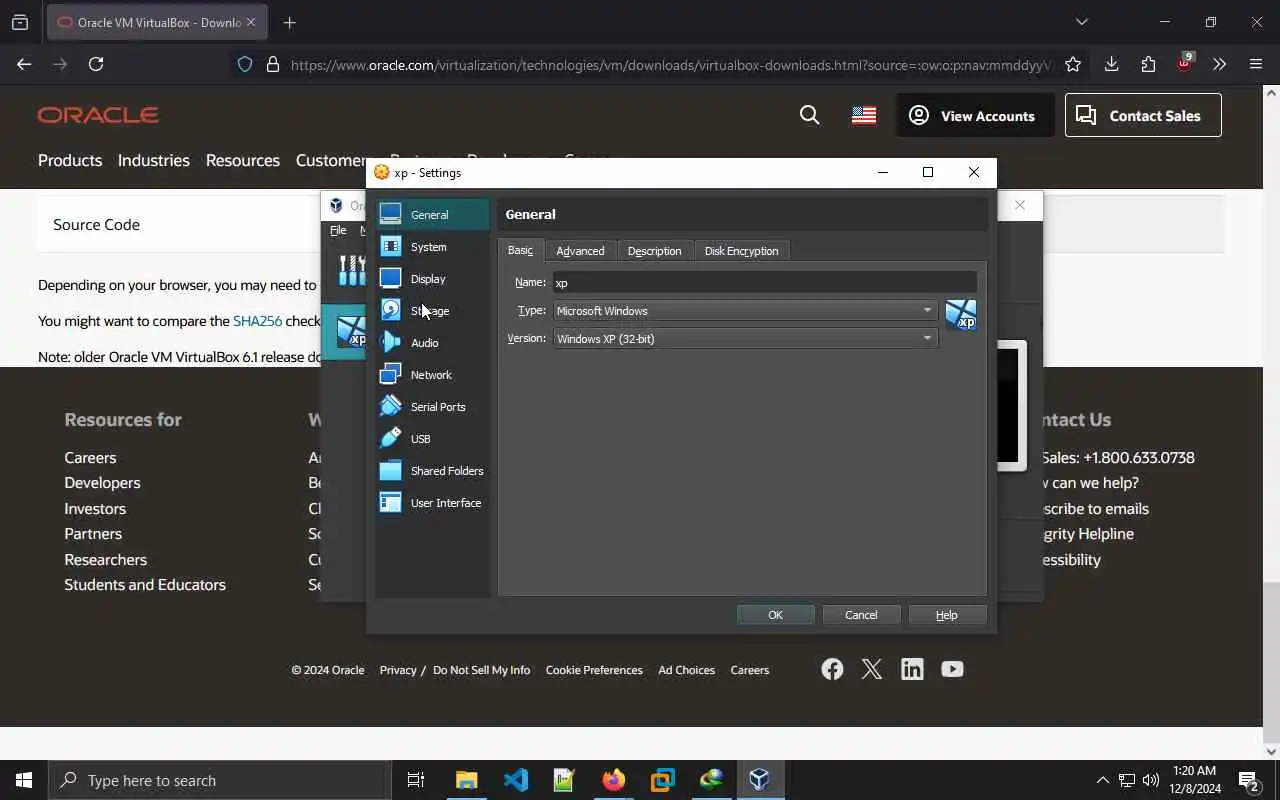
Task: Switch to the Basic tab
Action: [520, 250]
